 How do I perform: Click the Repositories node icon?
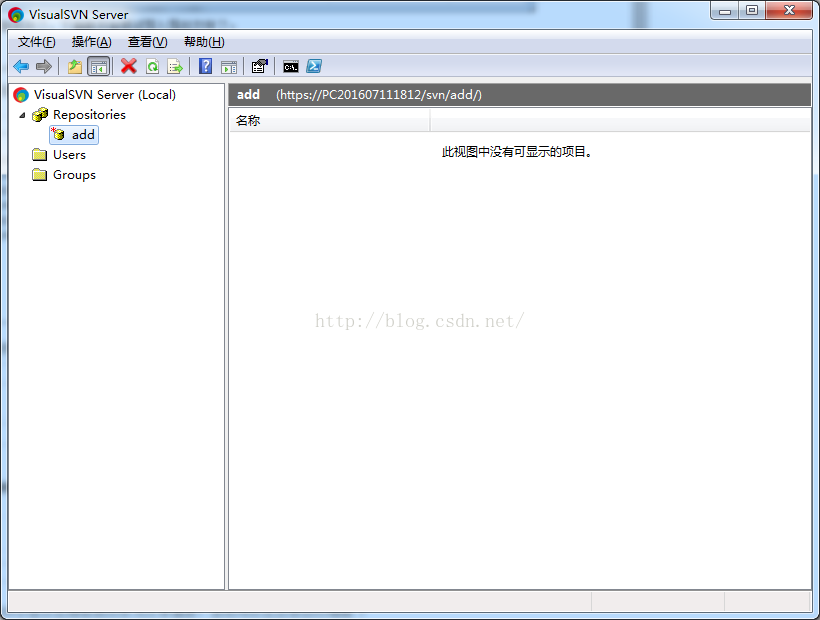[40, 114]
